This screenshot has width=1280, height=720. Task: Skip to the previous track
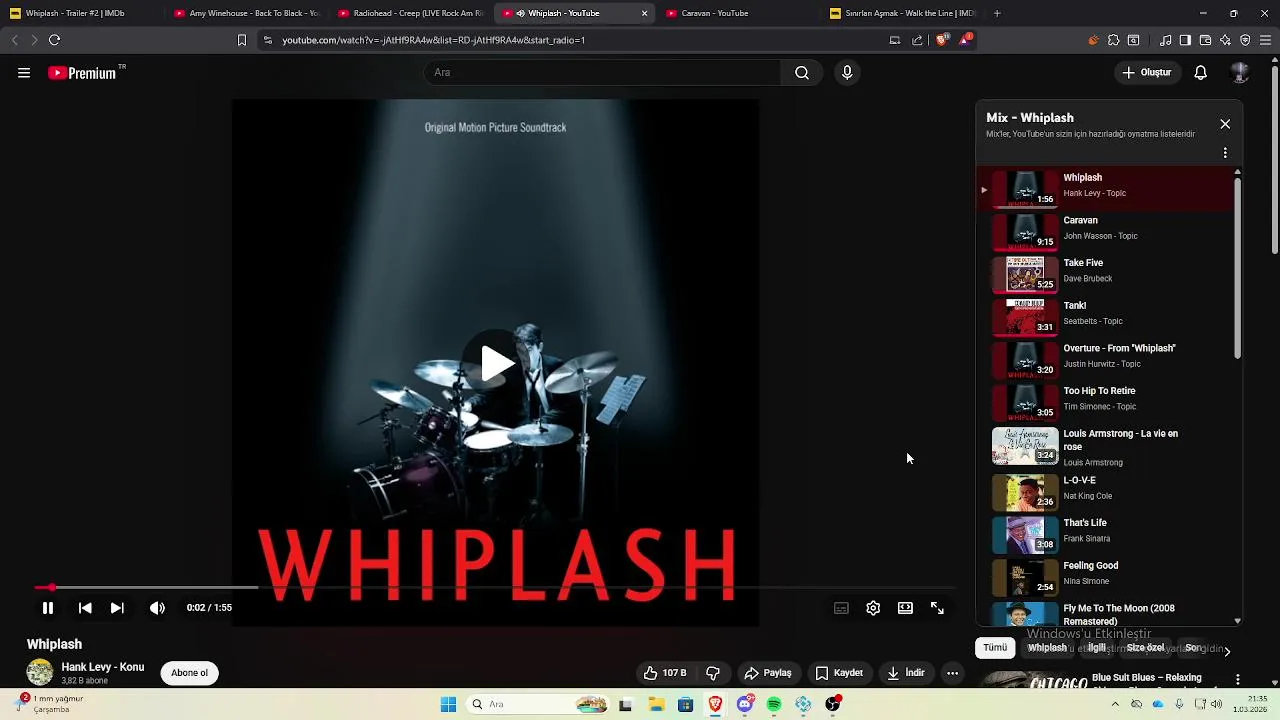(x=85, y=608)
